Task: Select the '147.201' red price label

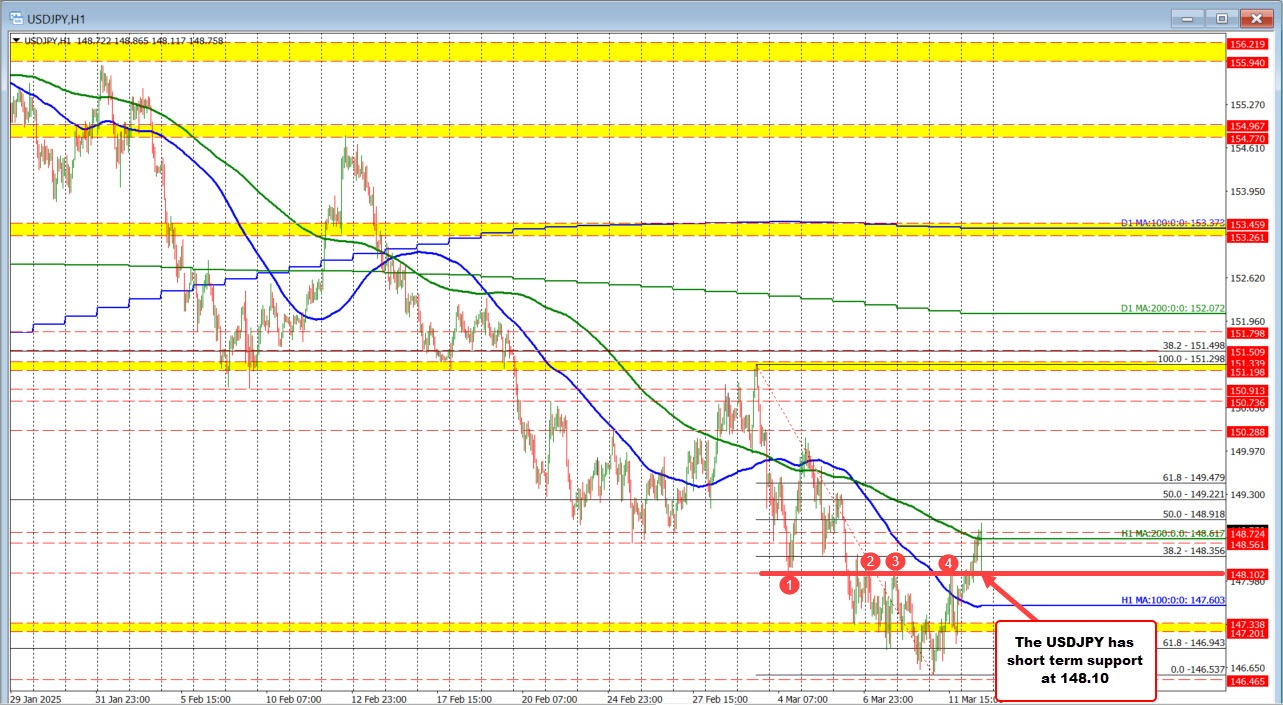Action: click(1246, 634)
